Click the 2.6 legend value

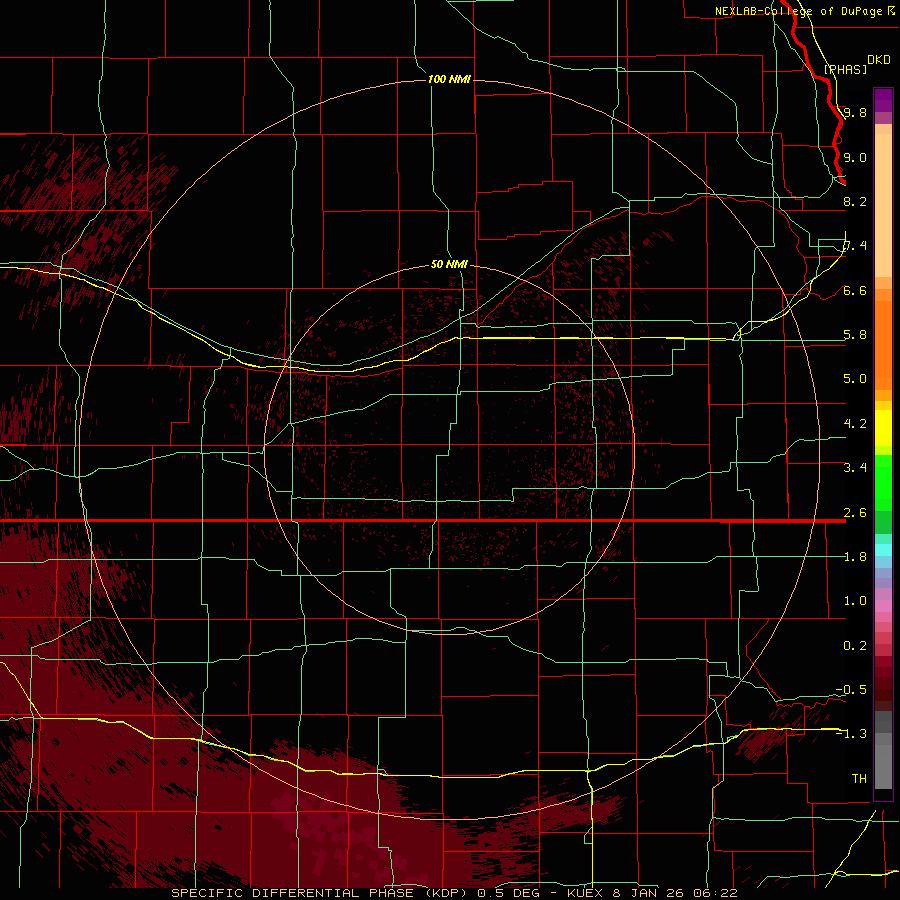point(855,513)
